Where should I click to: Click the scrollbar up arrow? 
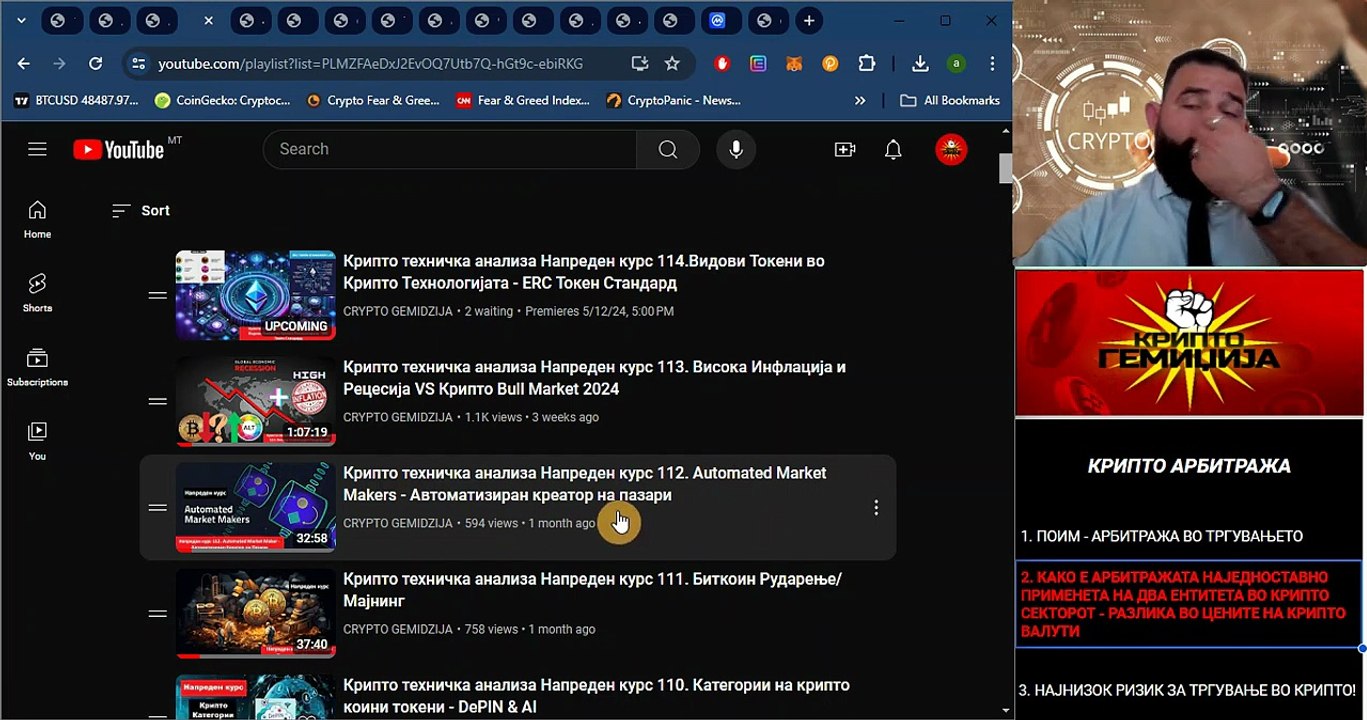pyautogui.click(x=1005, y=131)
